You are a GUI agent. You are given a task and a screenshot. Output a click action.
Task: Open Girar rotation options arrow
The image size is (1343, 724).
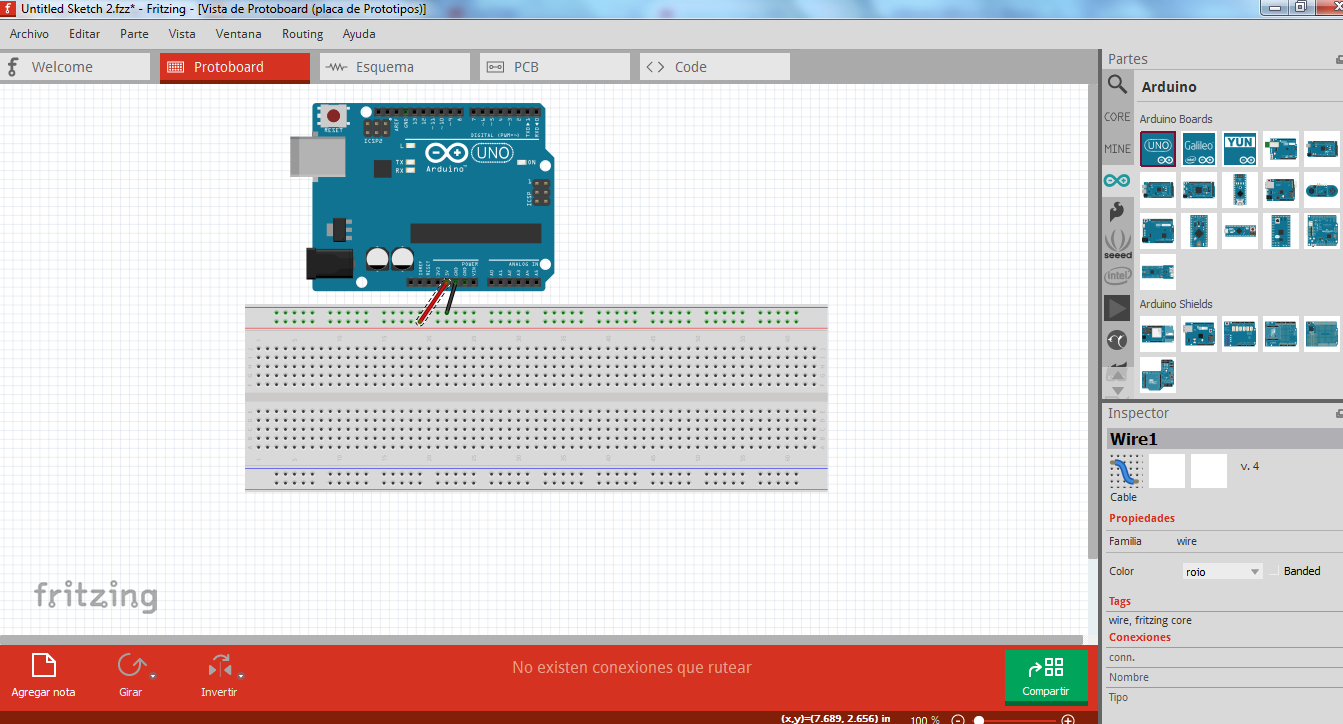click(x=152, y=676)
